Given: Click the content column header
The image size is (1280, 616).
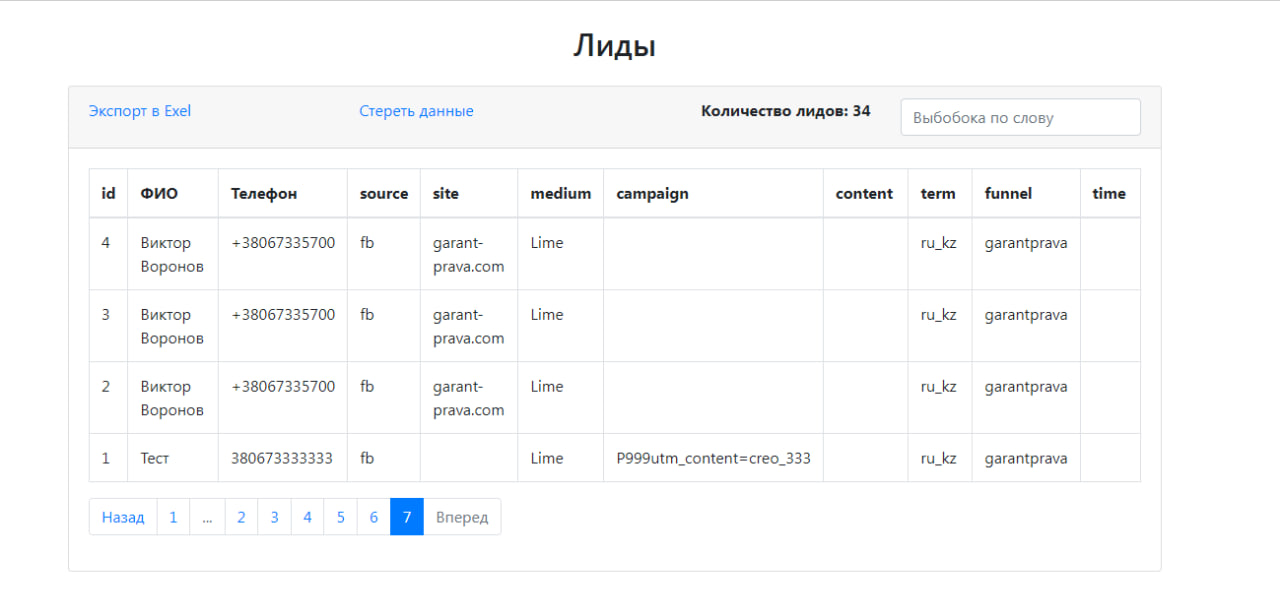Looking at the screenshot, I should point(864,194).
